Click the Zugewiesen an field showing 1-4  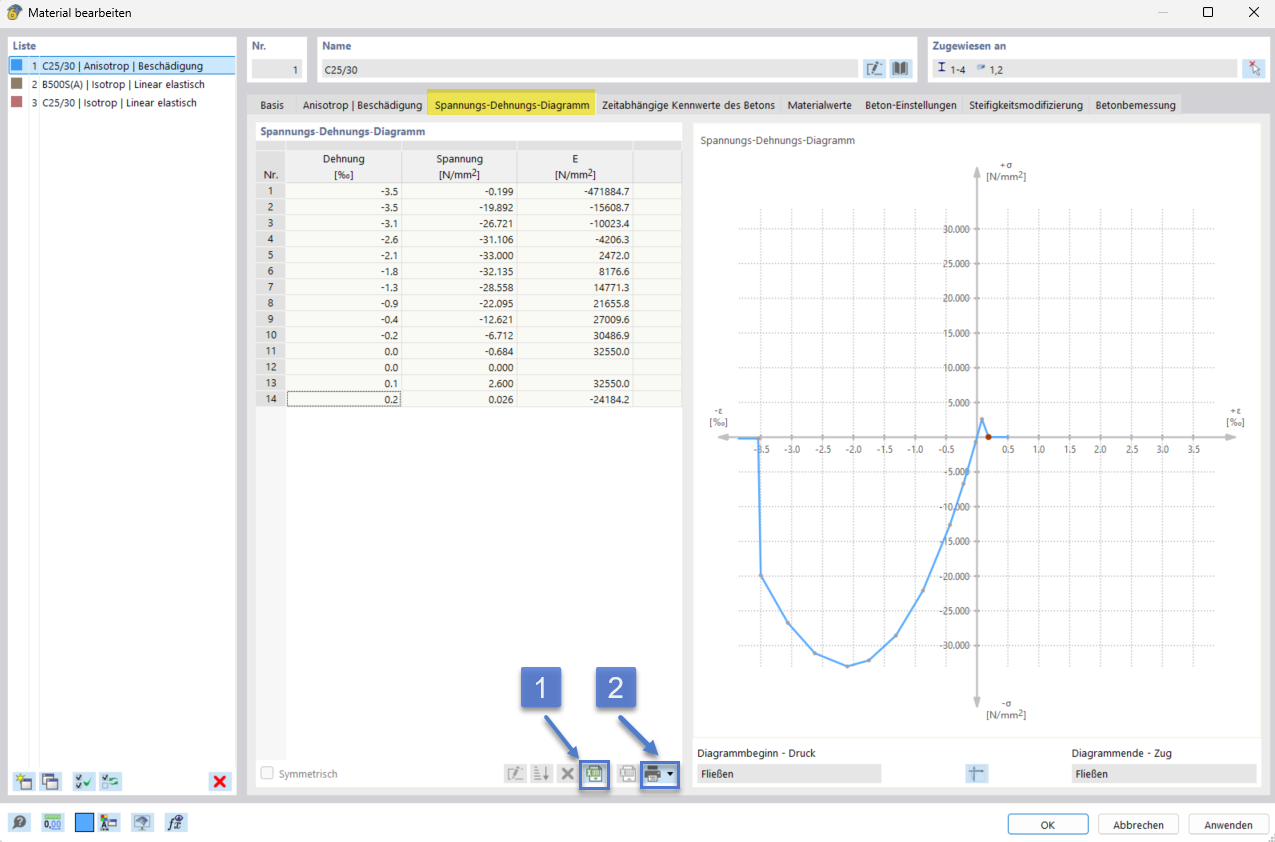point(1084,69)
